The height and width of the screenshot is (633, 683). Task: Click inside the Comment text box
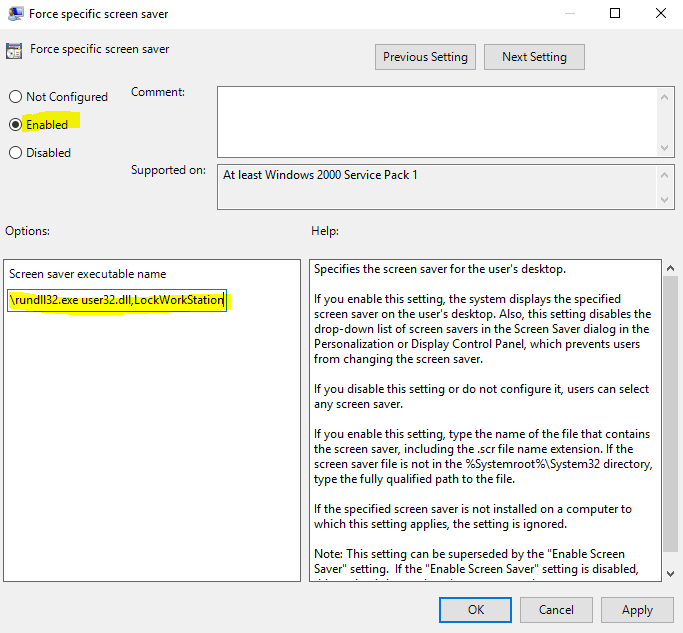click(435, 121)
